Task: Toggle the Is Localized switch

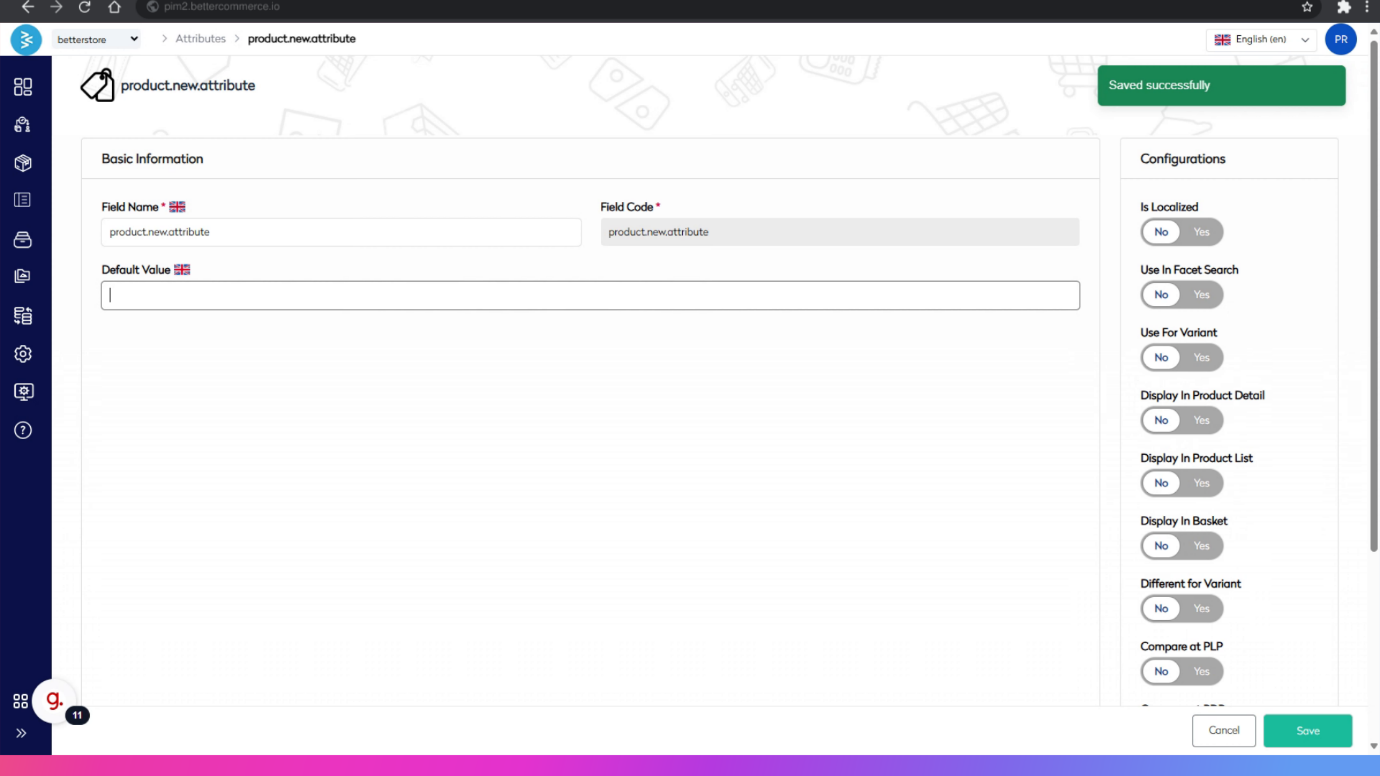Action: click(1181, 232)
